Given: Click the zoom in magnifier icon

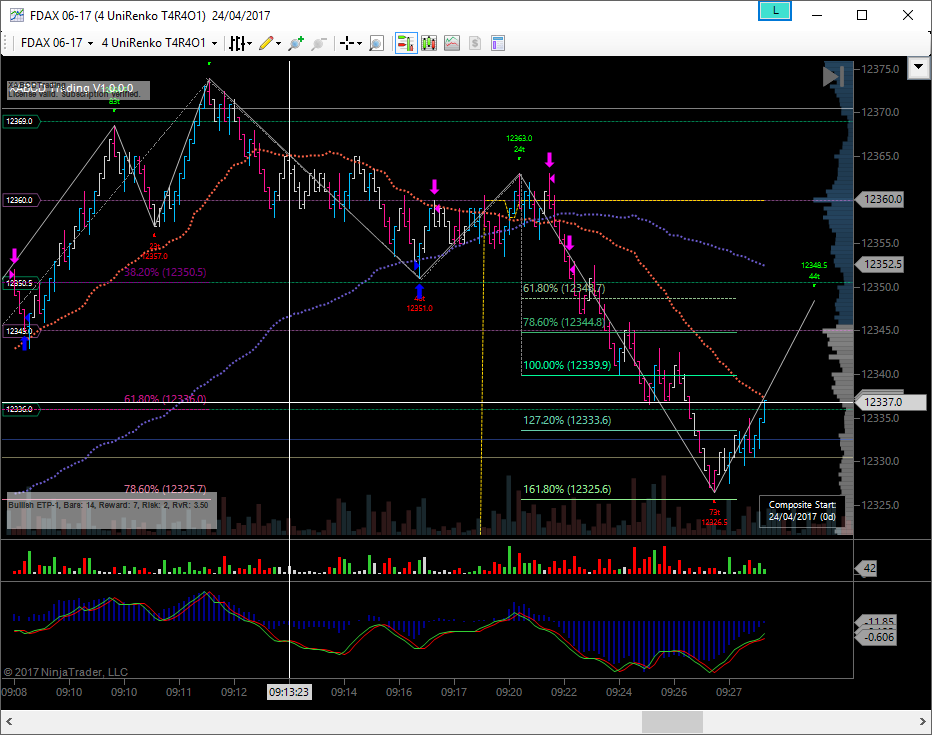Looking at the screenshot, I should pos(295,43).
